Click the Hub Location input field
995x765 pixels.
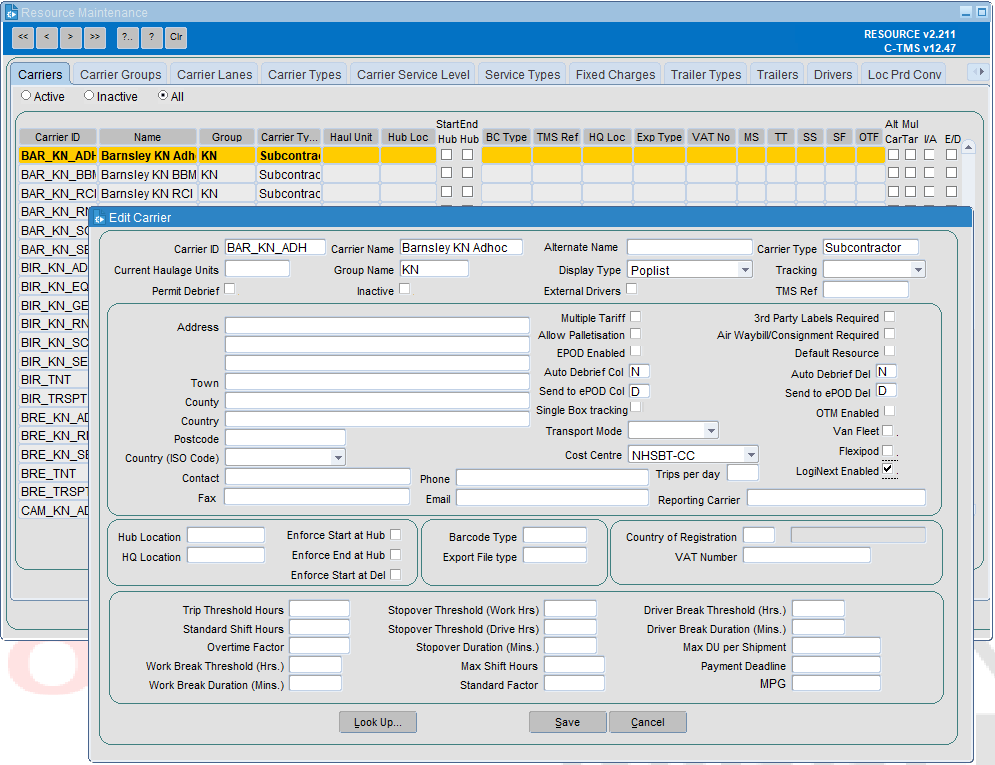coord(226,535)
